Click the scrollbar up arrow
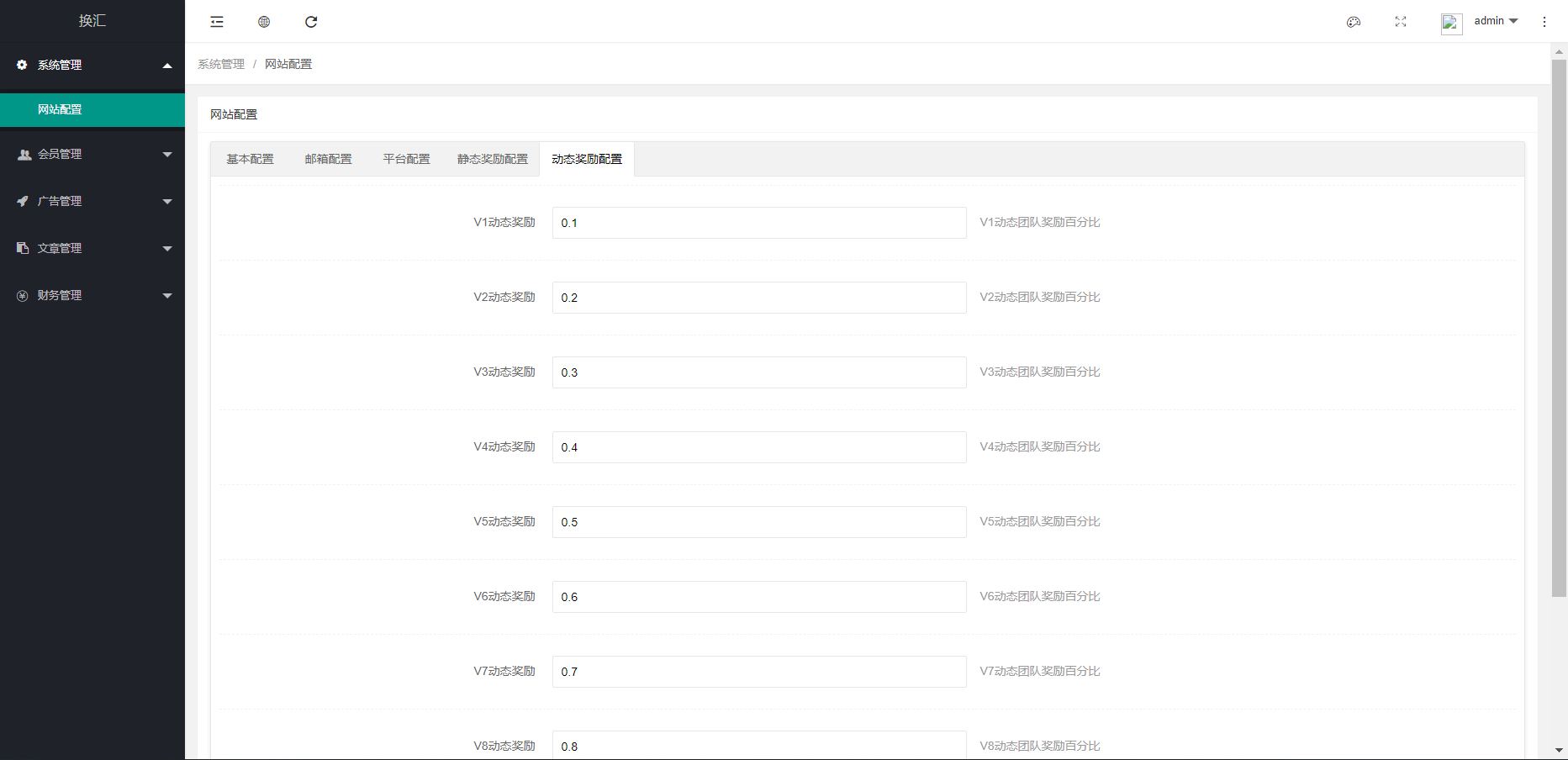1568x760 pixels. [1559, 51]
